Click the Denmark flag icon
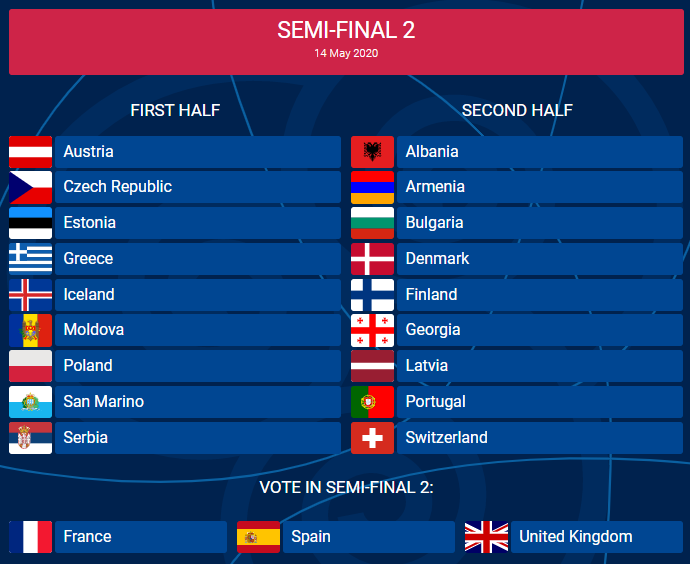Image resolution: width=690 pixels, height=564 pixels. point(372,259)
